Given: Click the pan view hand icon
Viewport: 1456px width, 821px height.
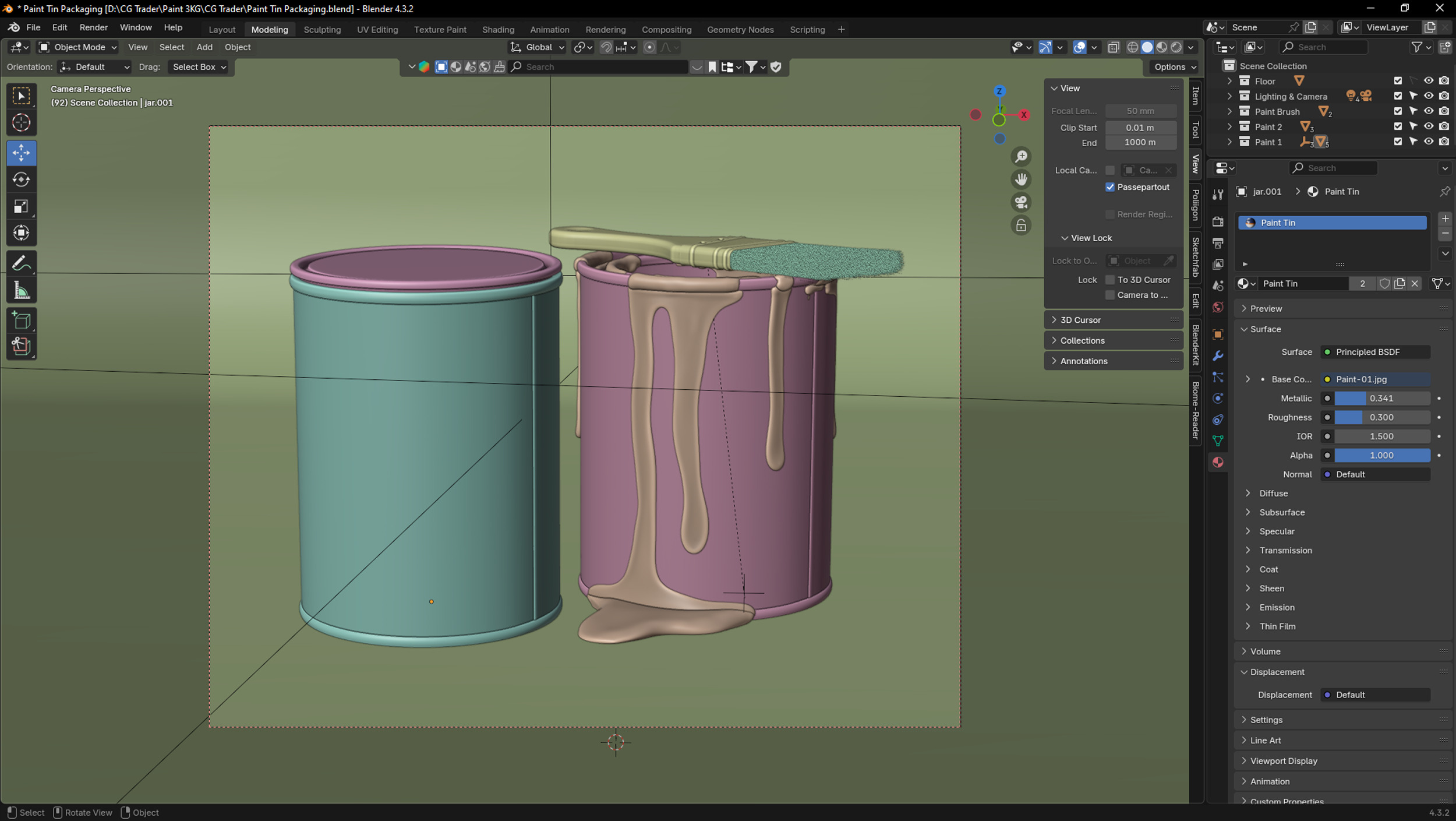Looking at the screenshot, I should click(x=1021, y=179).
